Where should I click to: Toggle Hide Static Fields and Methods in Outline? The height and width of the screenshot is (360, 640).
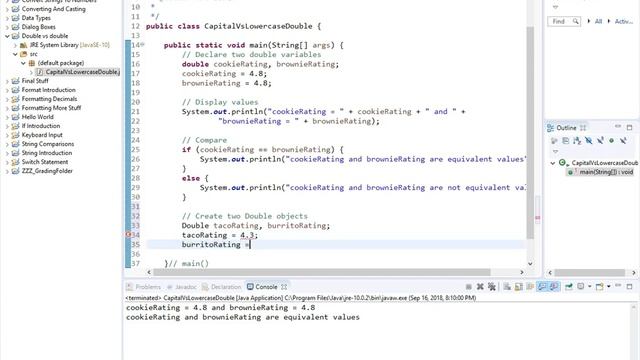point(600,141)
